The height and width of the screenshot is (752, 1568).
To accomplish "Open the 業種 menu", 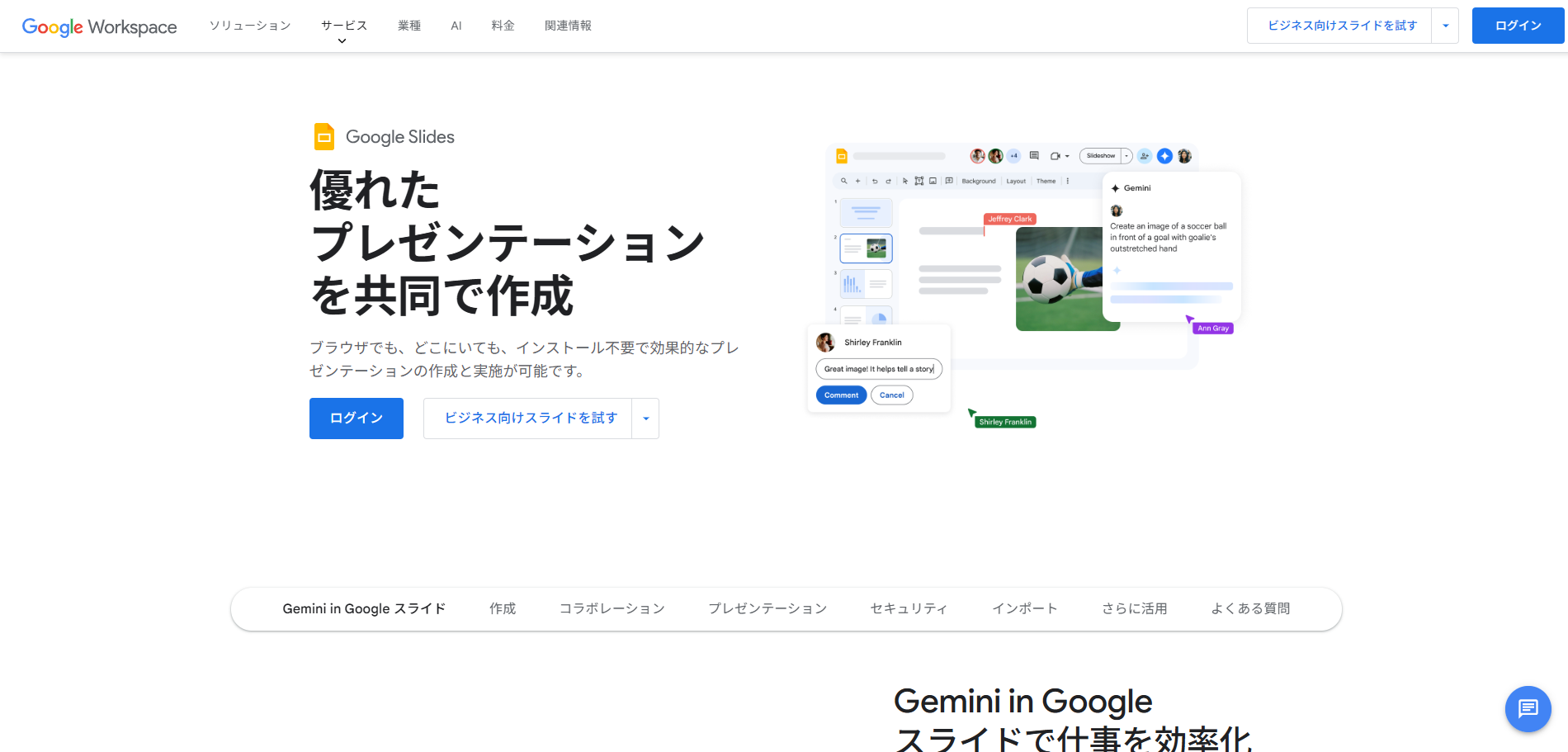I will 409,26.
